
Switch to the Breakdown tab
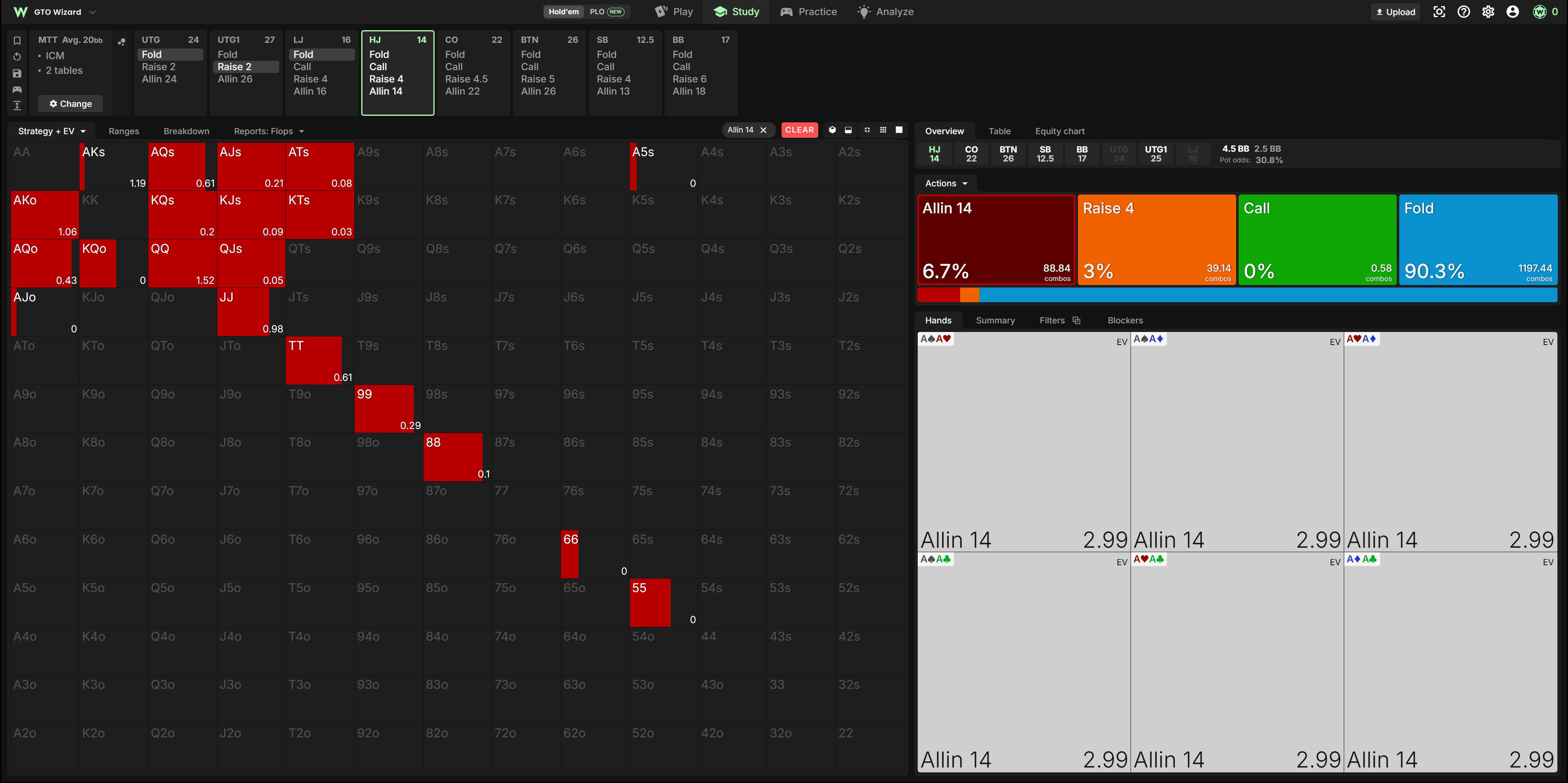pos(186,131)
